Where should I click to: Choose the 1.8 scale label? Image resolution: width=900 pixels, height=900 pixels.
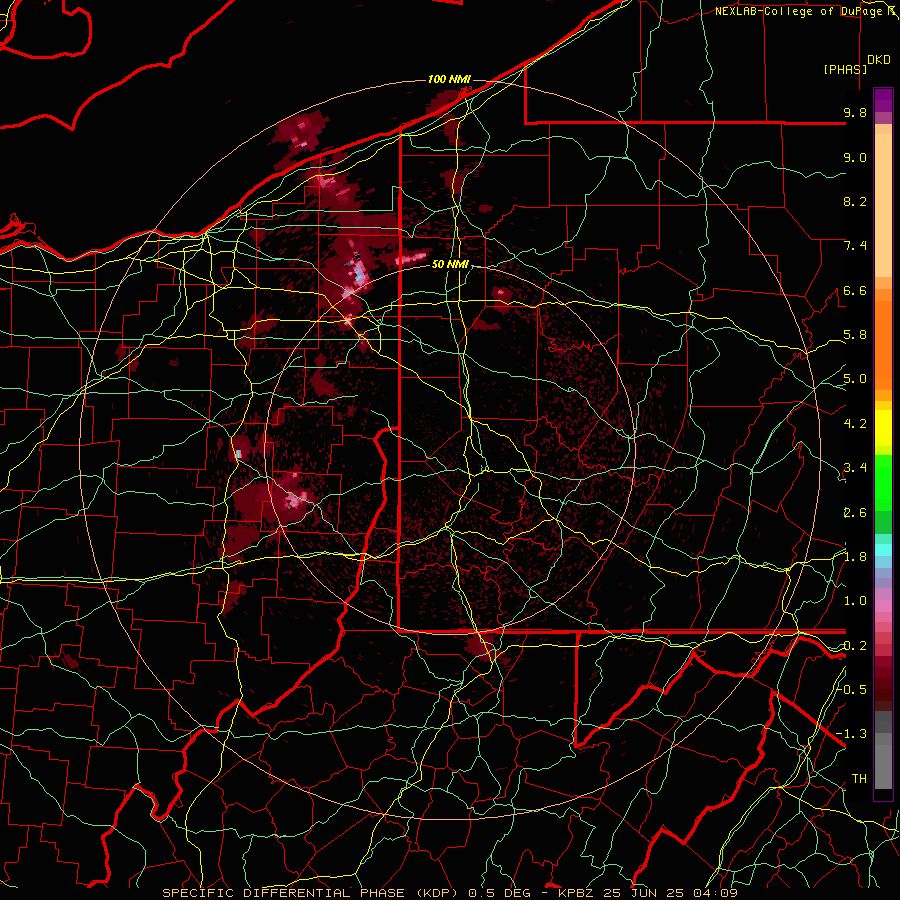pyautogui.click(x=855, y=557)
